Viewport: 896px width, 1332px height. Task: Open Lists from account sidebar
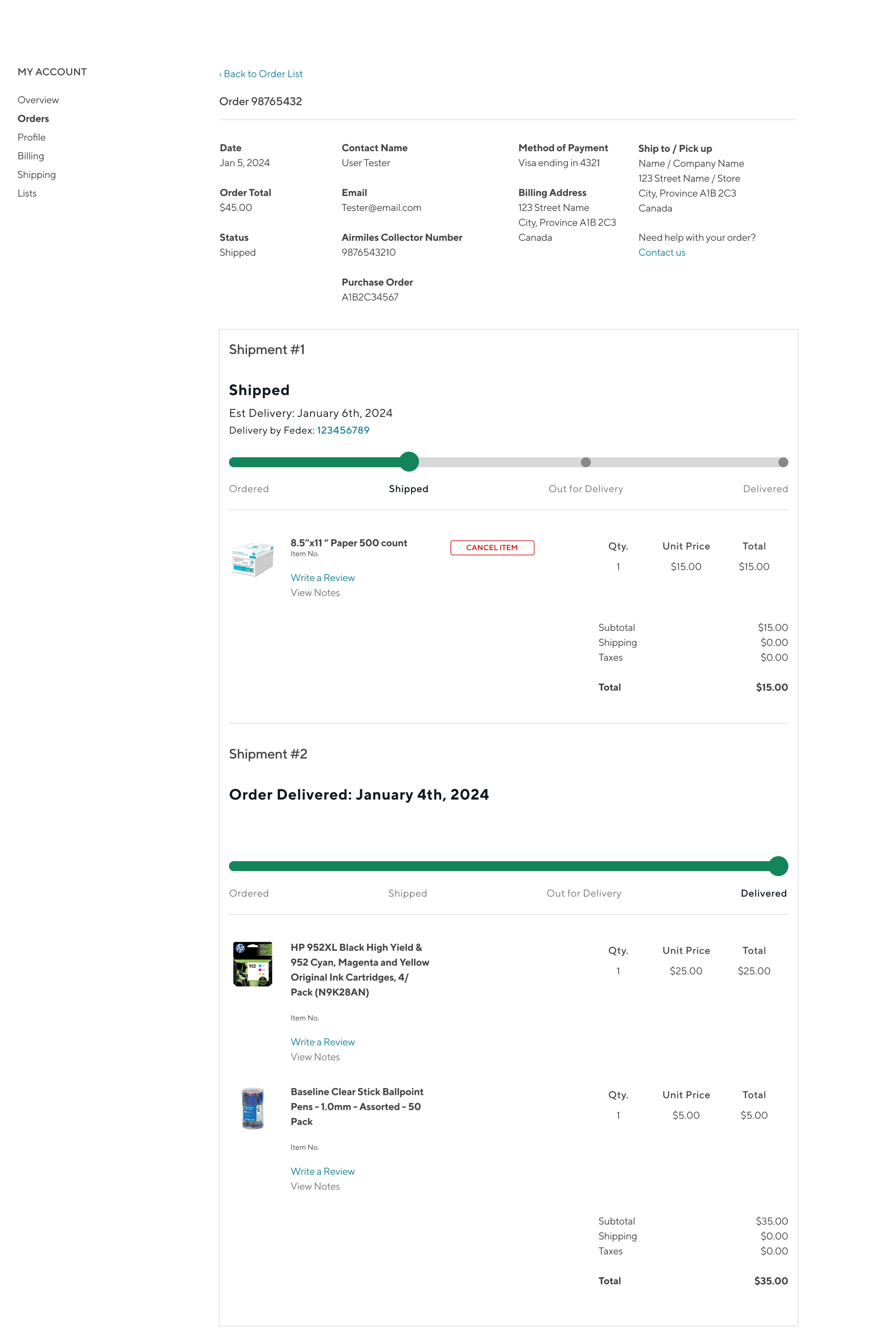[27, 193]
